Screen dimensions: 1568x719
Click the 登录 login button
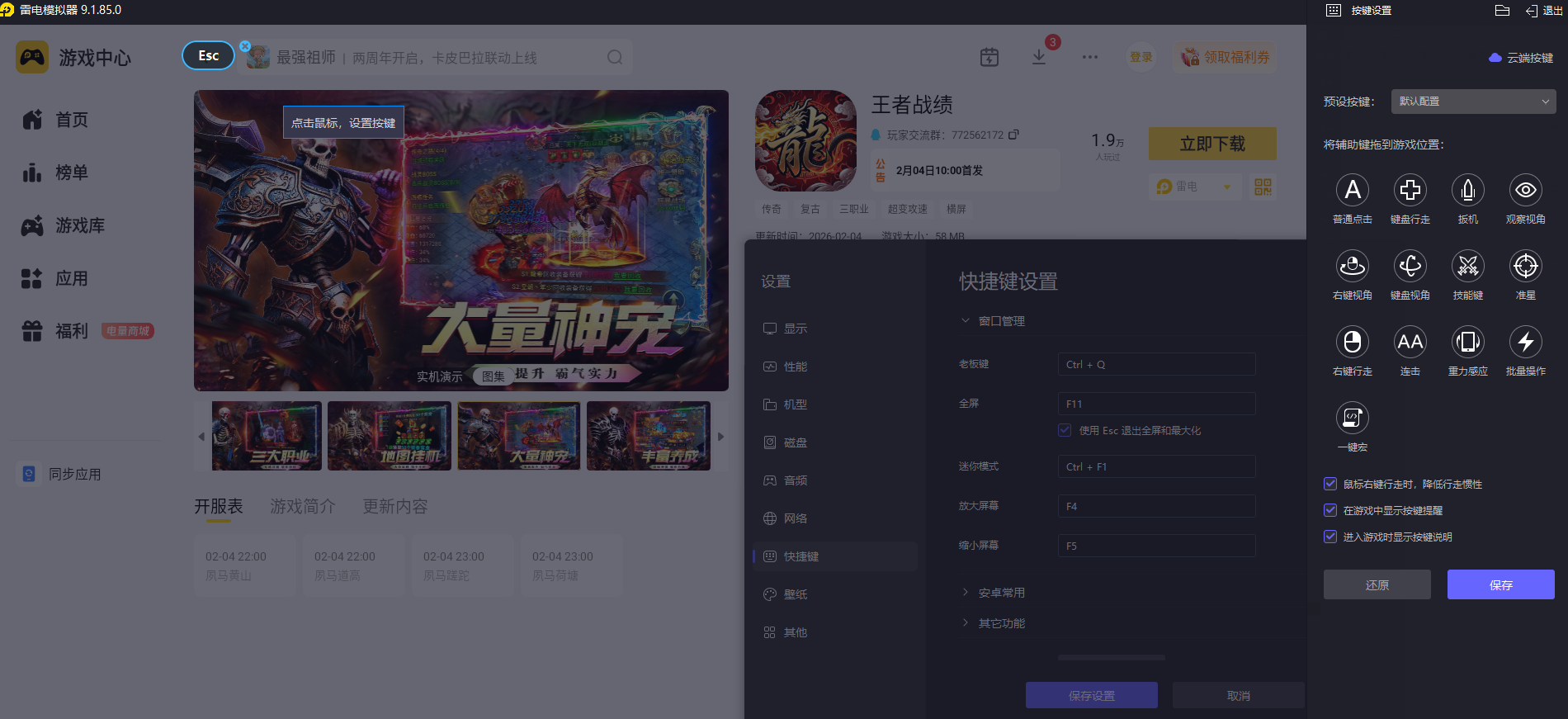point(1141,57)
